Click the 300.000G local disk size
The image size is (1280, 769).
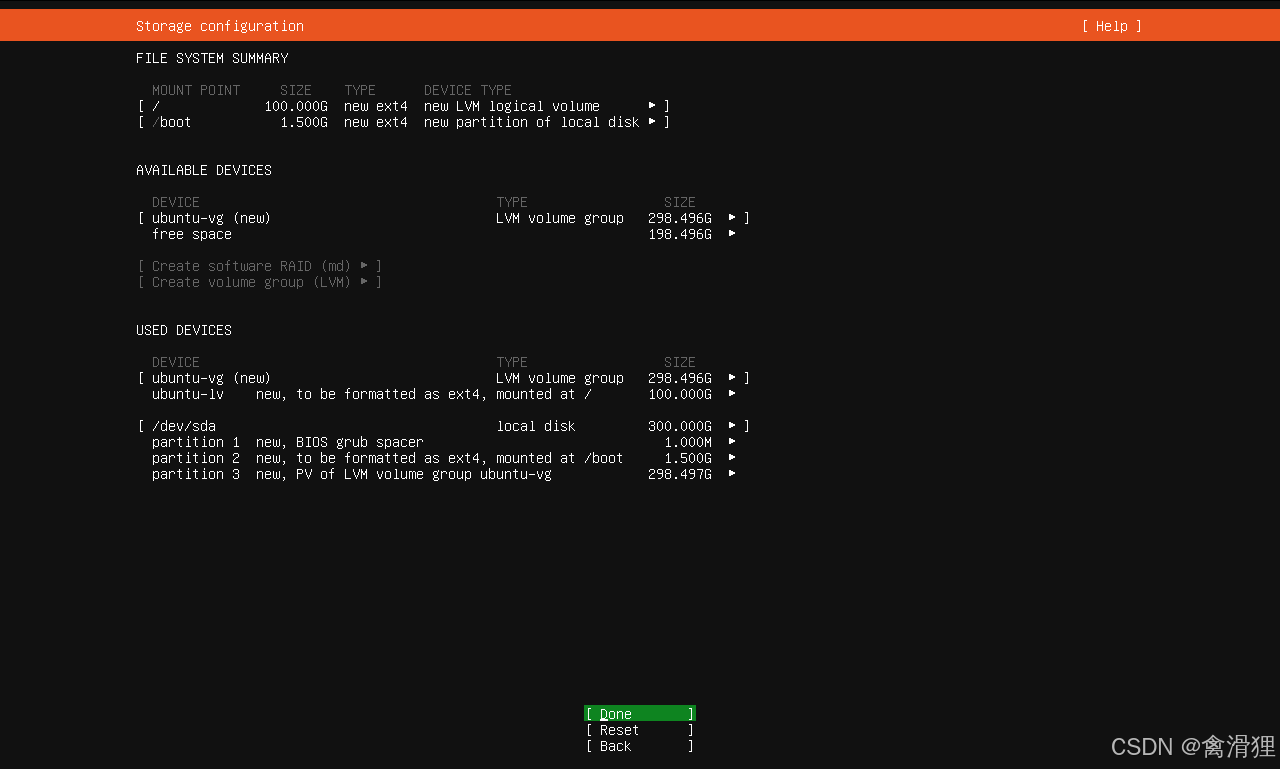[680, 426]
